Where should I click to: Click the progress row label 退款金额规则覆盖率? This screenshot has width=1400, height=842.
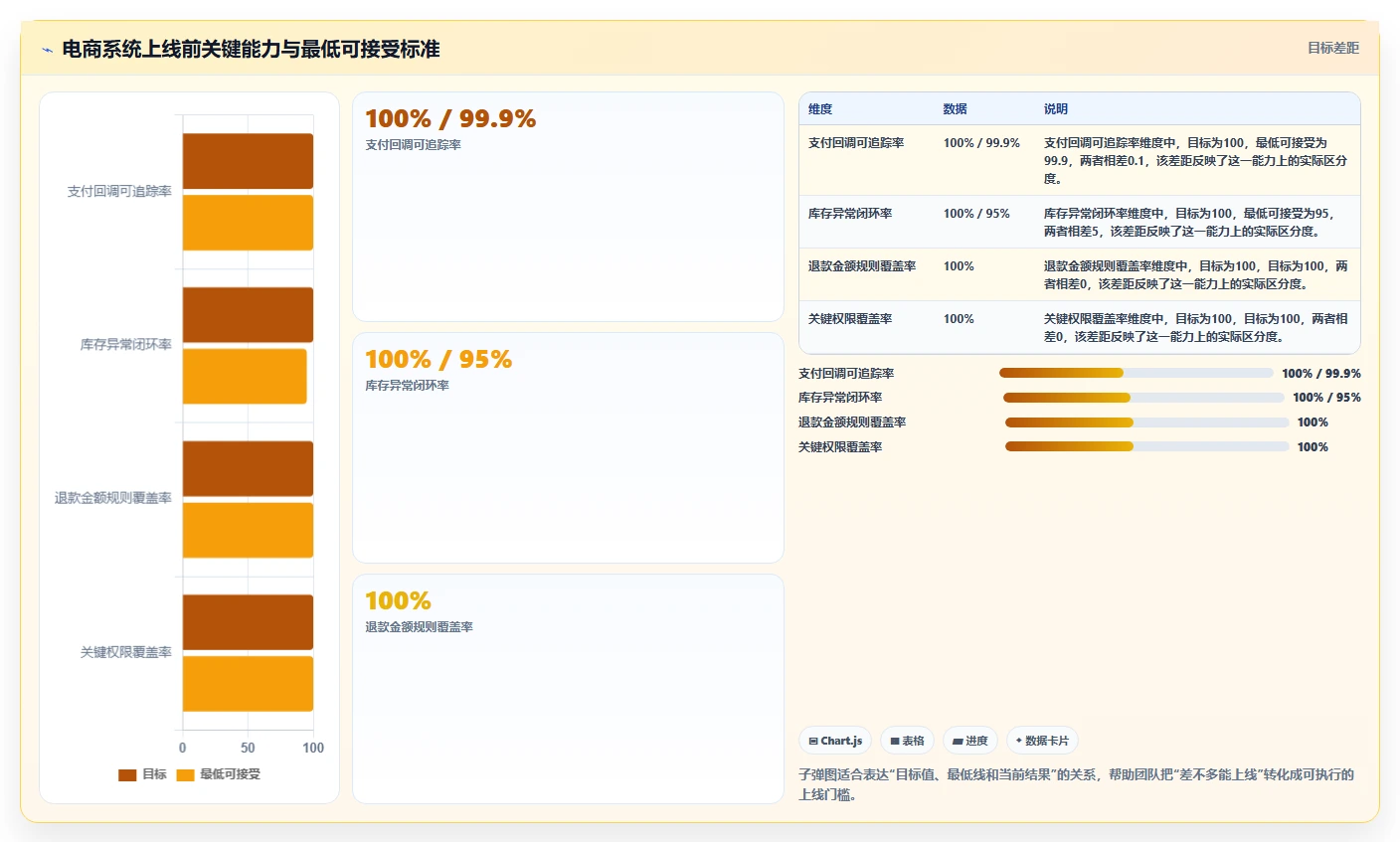pos(852,422)
